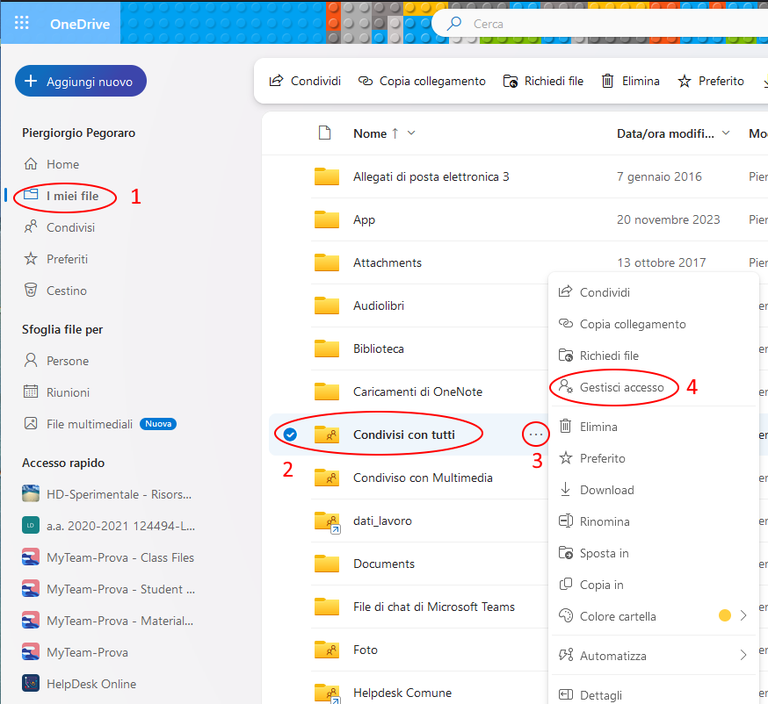The image size is (768, 704).
Task: Open the app launcher grid icon
Action: pyautogui.click(x=22, y=23)
